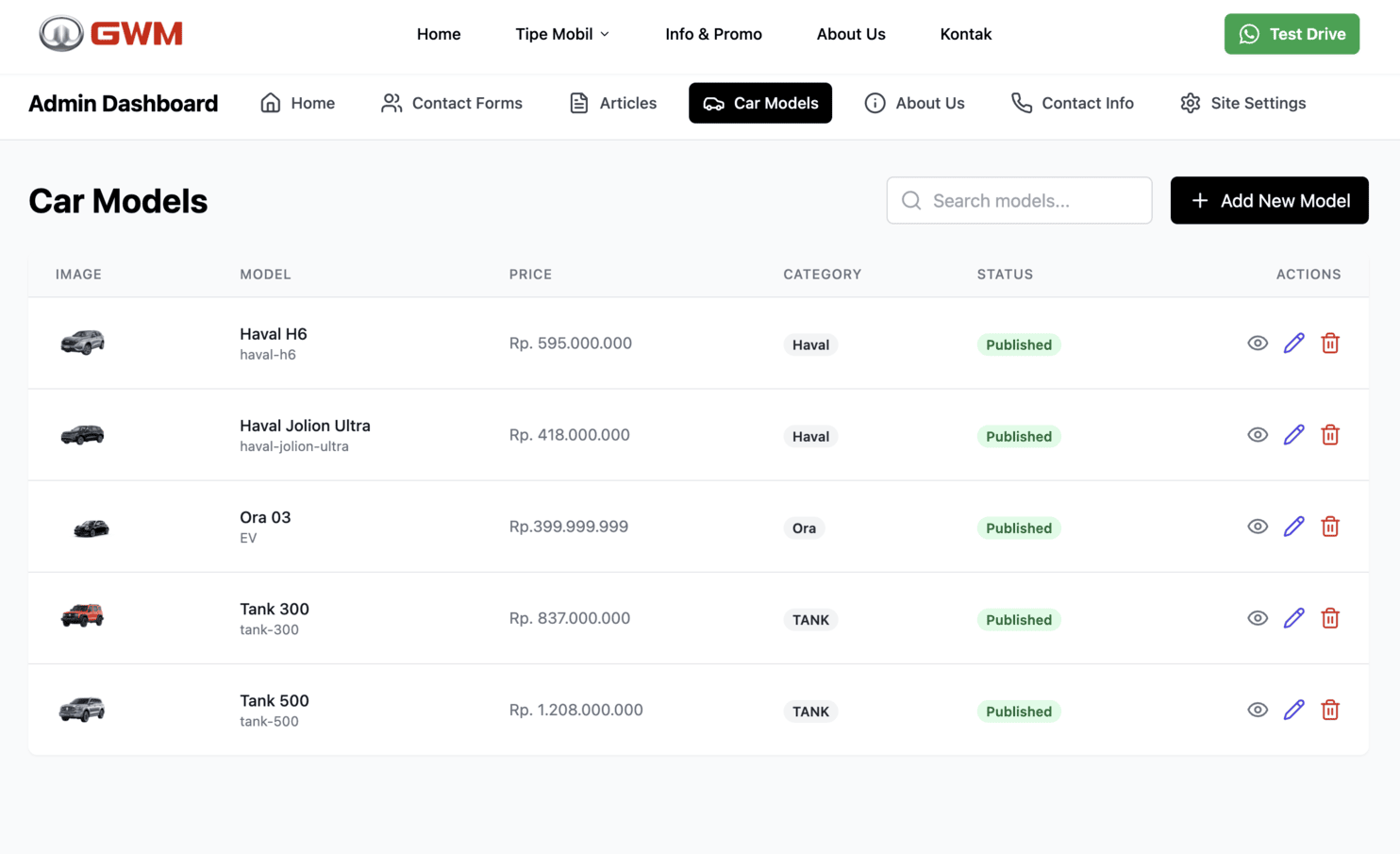The width and height of the screenshot is (1400, 854).
Task: Open Info & Promo in top navigation
Action: pyautogui.click(x=713, y=34)
